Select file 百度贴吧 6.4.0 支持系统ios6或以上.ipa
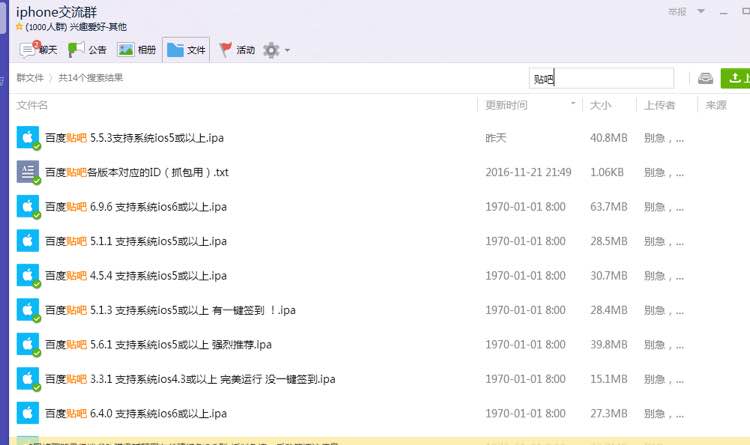The width and height of the screenshot is (750, 445). click(136, 413)
